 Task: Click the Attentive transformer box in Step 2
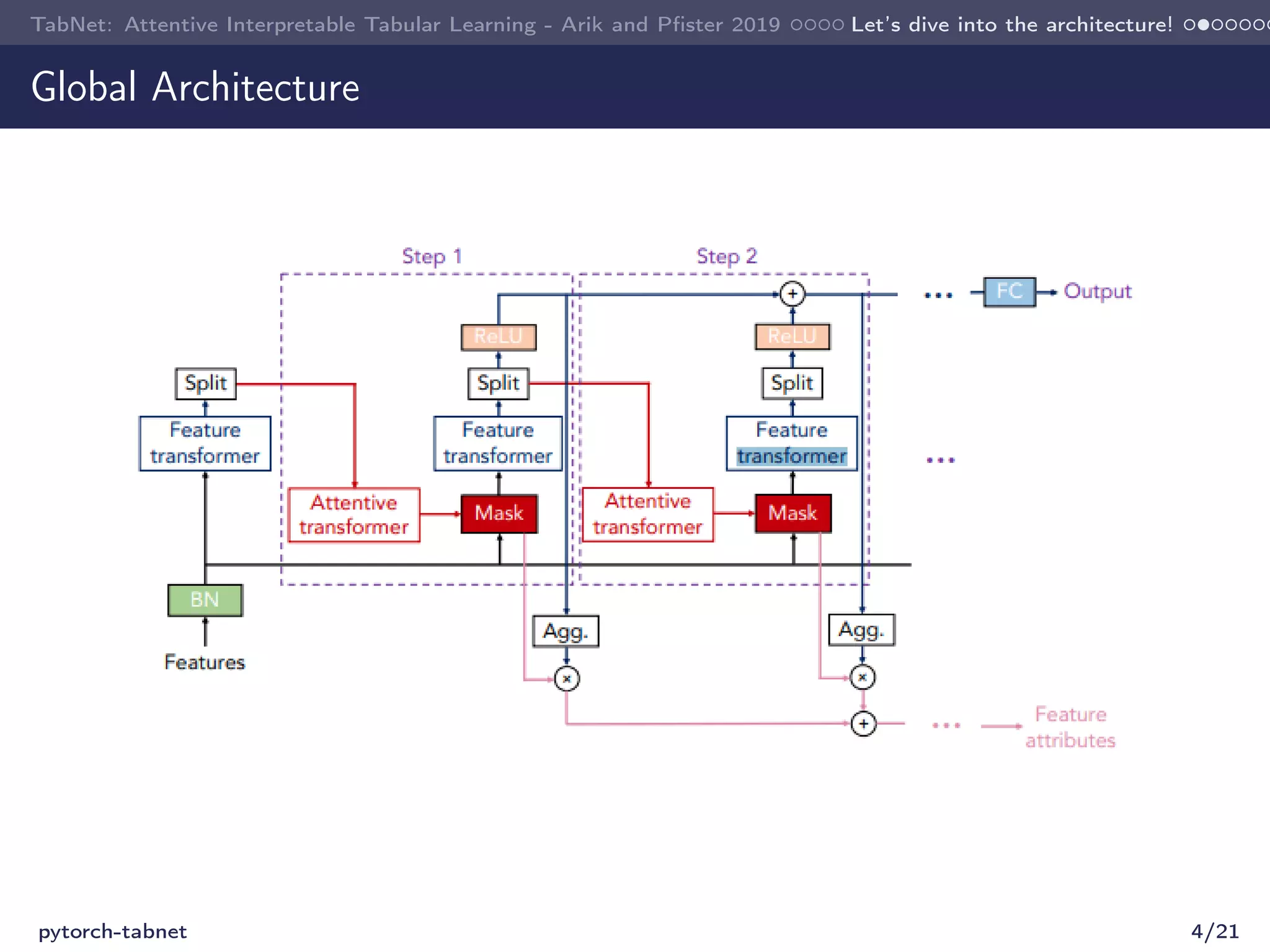tap(648, 514)
